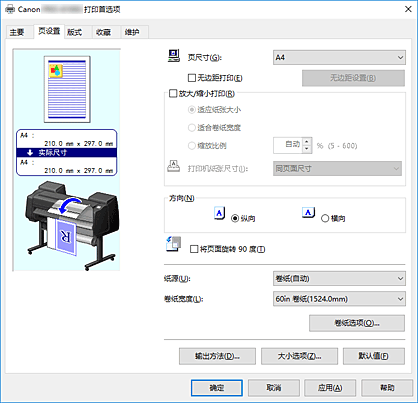Image resolution: width=418 pixels, height=403 pixels.
Task: Click the 实际尺寸 highlighted row
Action: [67, 153]
